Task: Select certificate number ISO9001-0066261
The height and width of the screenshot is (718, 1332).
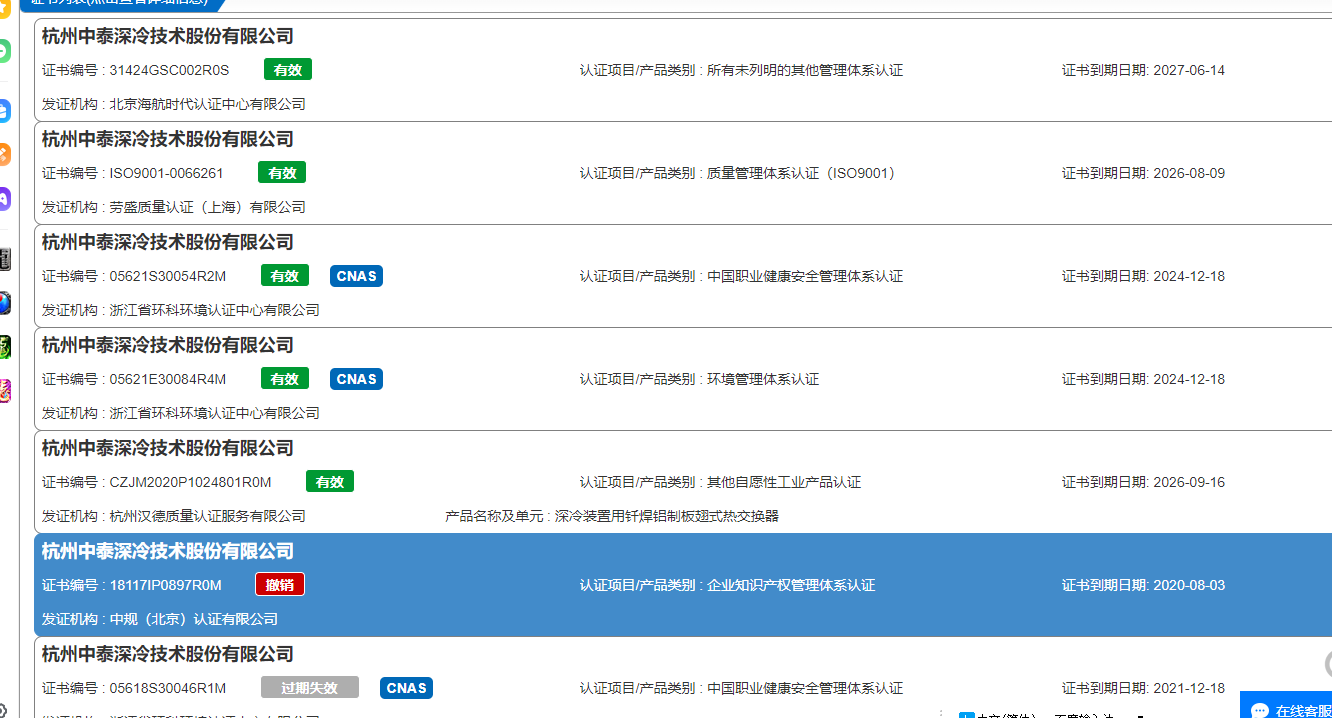Action: [x=167, y=173]
